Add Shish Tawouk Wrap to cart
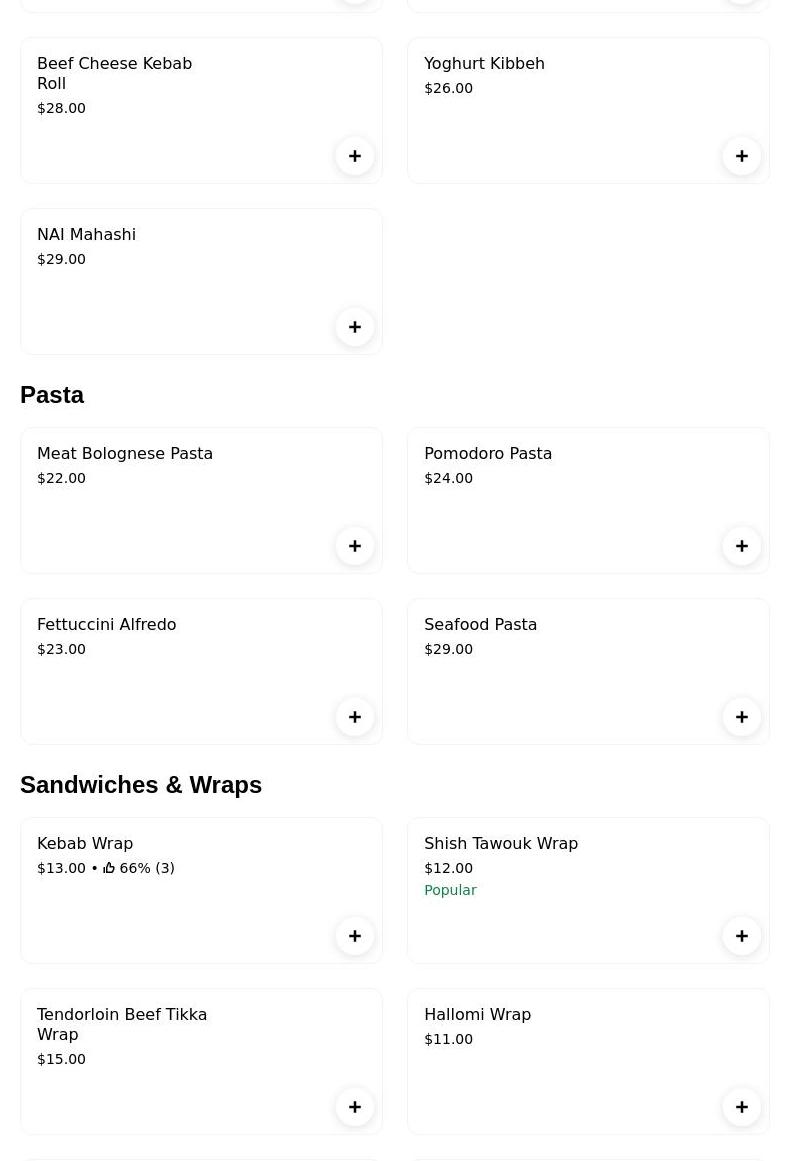The height and width of the screenshot is (1161, 804). [x=742, y=936]
